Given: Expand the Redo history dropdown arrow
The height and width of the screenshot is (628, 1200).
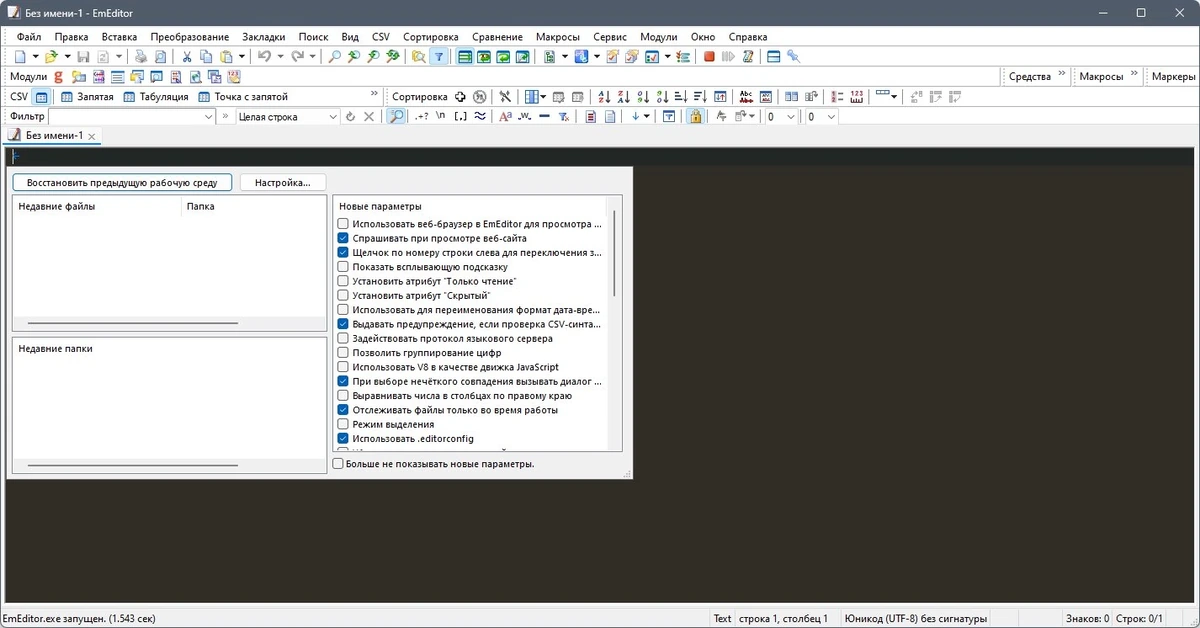Looking at the screenshot, I should click(x=312, y=57).
